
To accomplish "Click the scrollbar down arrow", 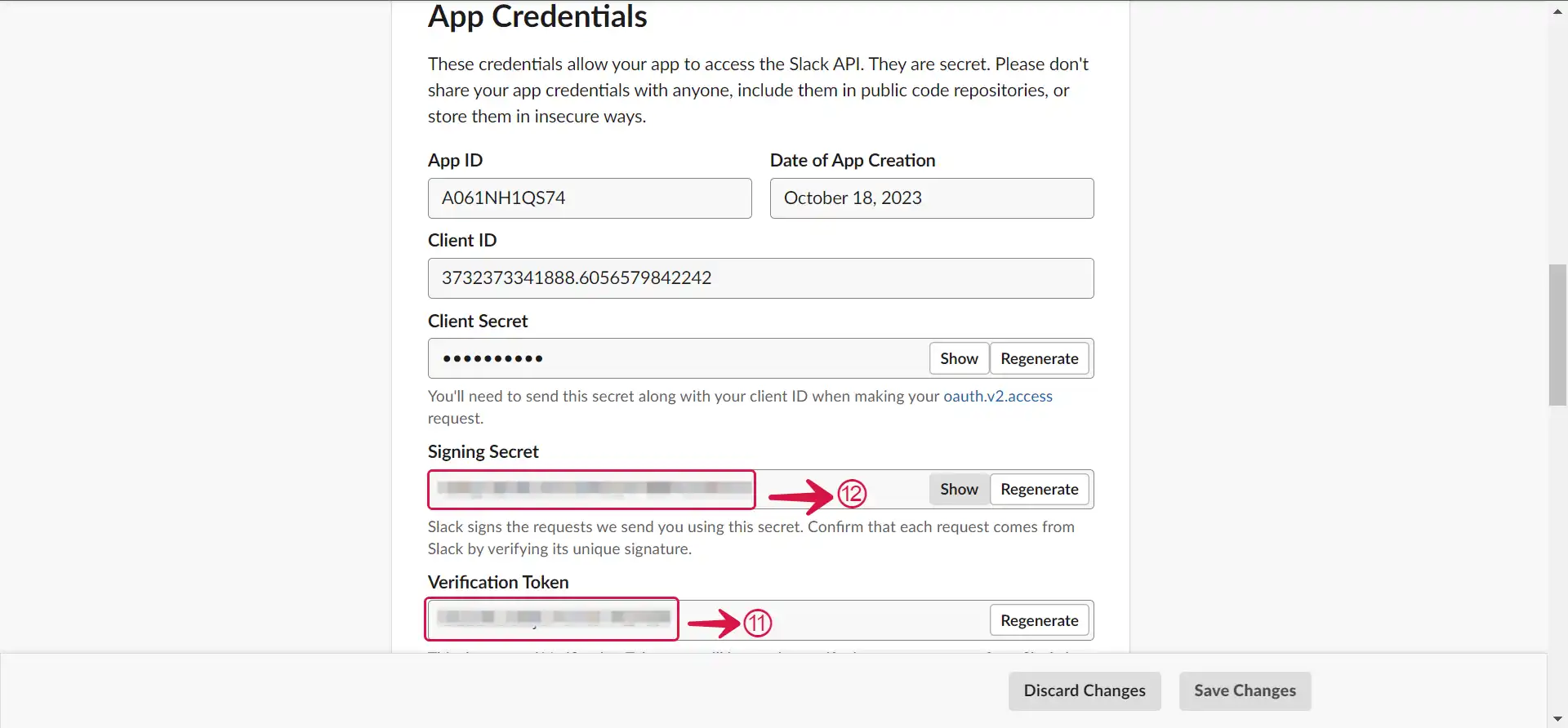I will tap(1557, 719).
